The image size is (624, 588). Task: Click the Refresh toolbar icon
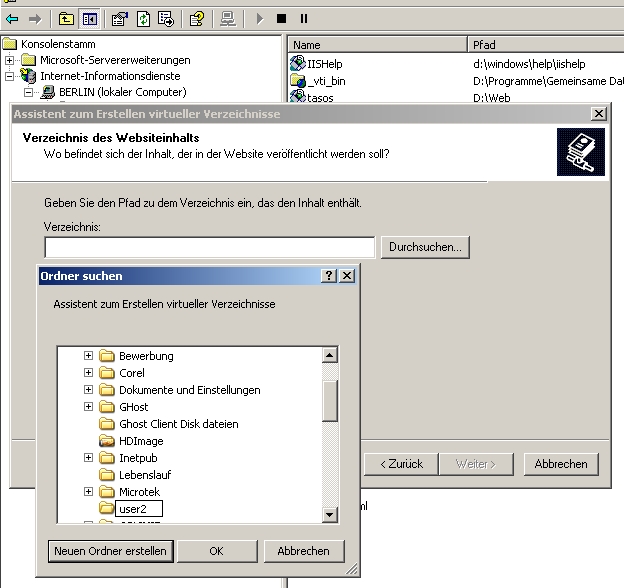click(x=143, y=18)
